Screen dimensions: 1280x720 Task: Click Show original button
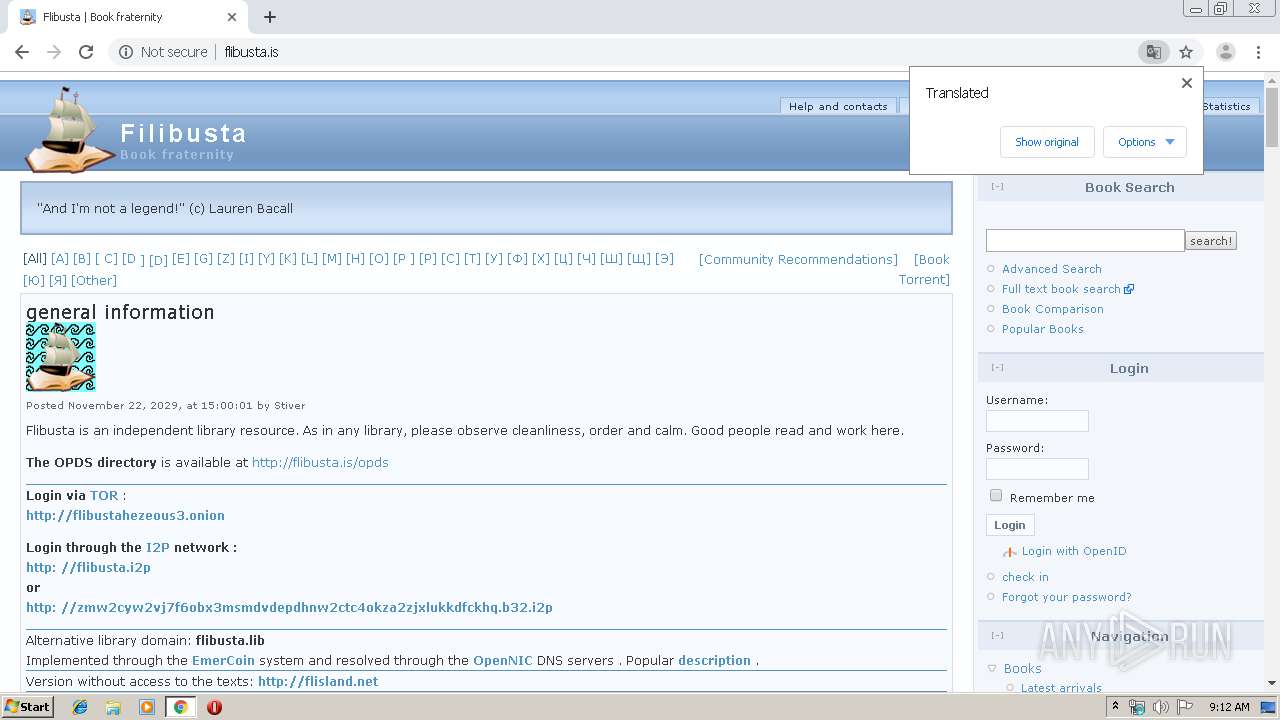(x=1047, y=142)
